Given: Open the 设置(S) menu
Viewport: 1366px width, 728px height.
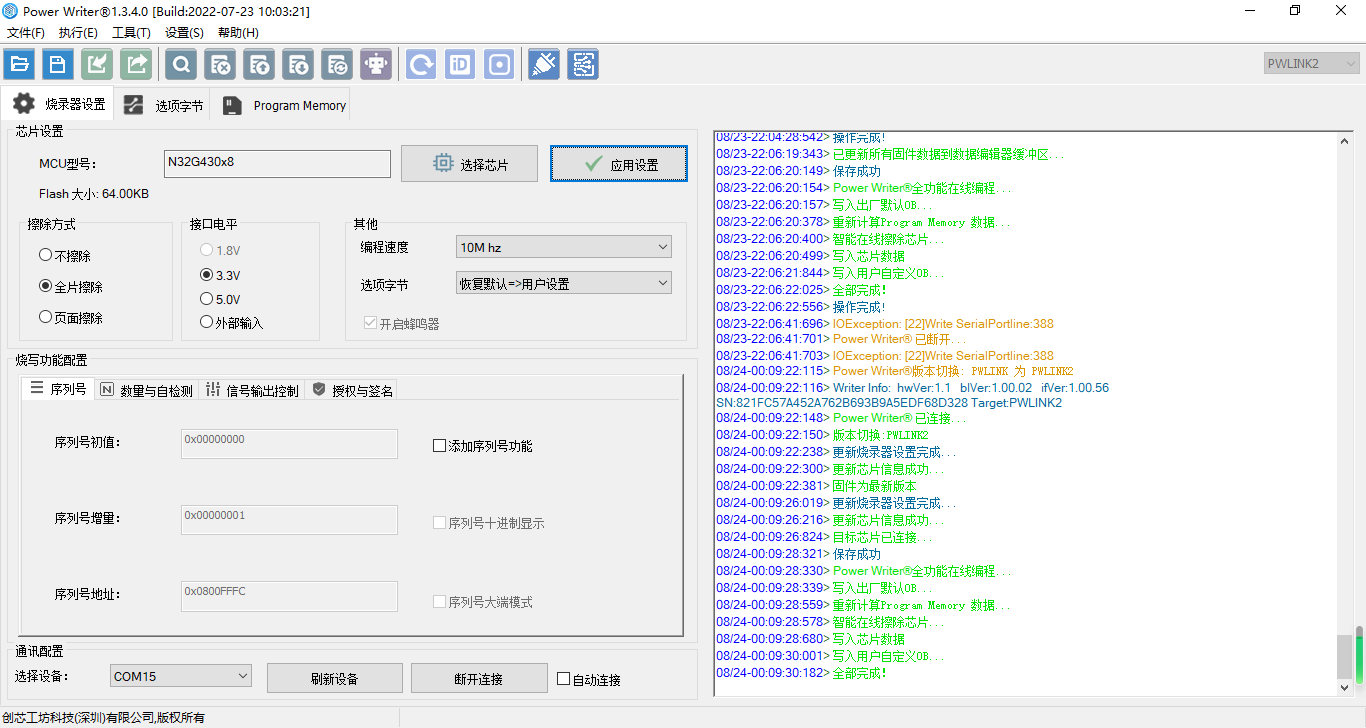Looking at the screenshot, I should [x=184, y=33].
